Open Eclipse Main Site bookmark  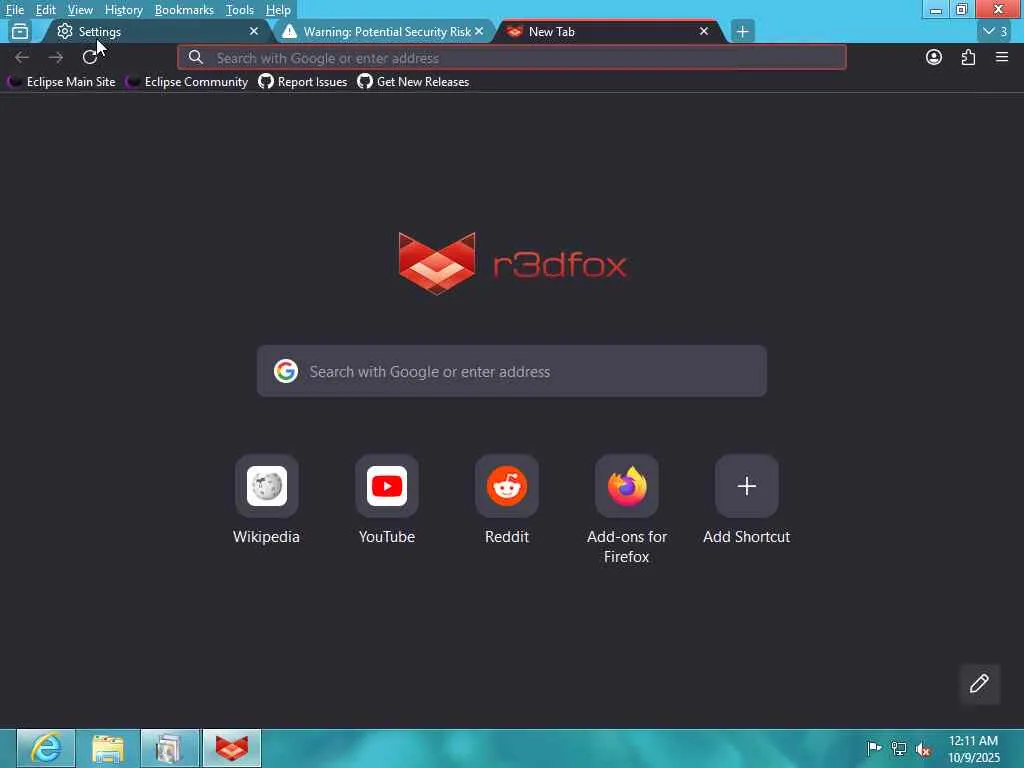pyautogui.click(x=61, y=82)
